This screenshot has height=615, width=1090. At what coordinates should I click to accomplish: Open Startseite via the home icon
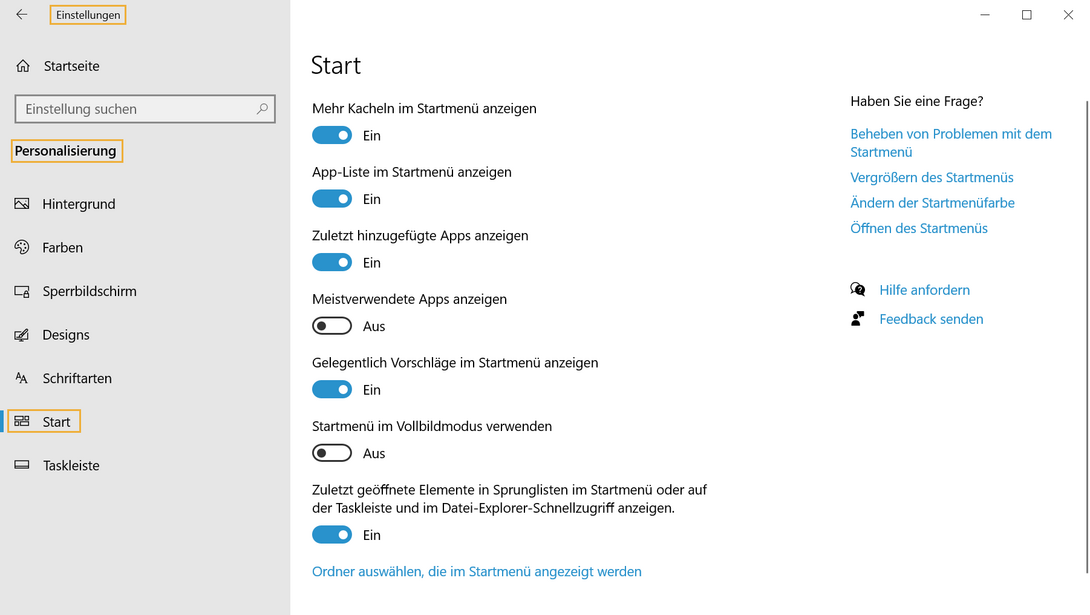point(21,65)
